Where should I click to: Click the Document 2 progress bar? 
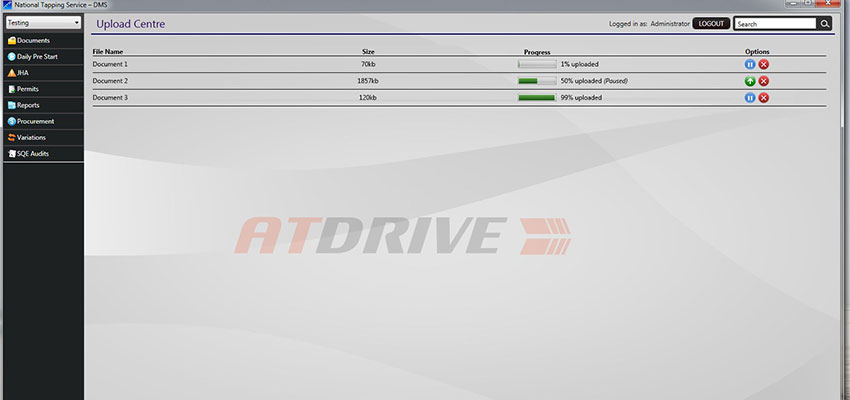tap(537, 81)
